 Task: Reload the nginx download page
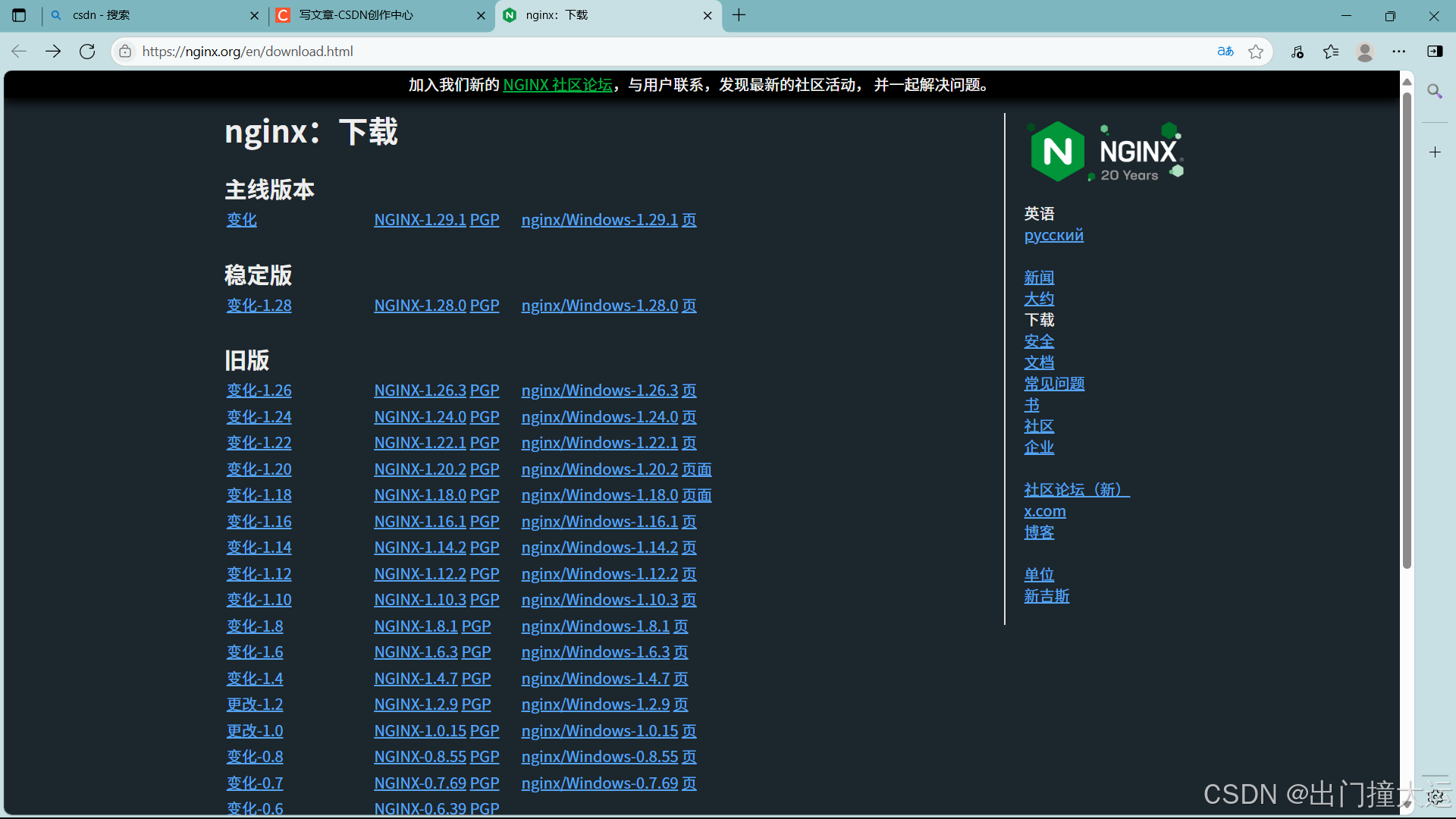tap(87, 52)
